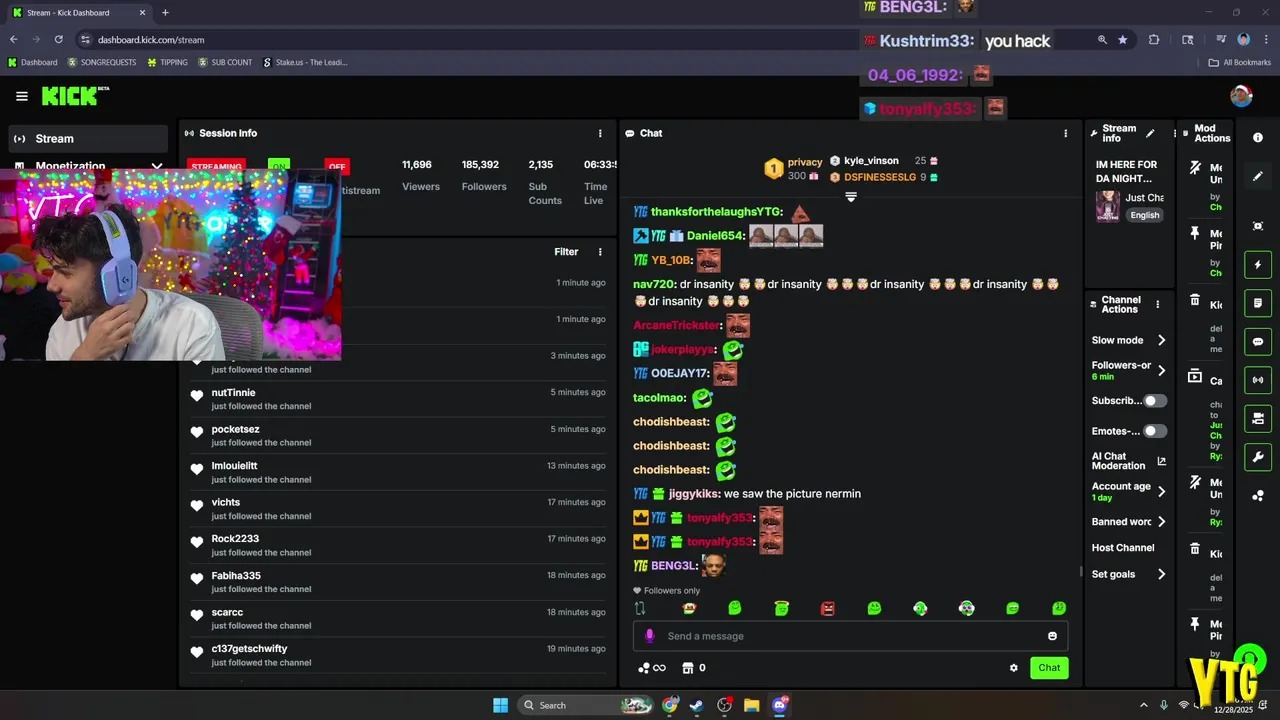The image size is (1280, 720).
Task: Click c137getschwifty follower entry
Action: [x=398, y=655]
